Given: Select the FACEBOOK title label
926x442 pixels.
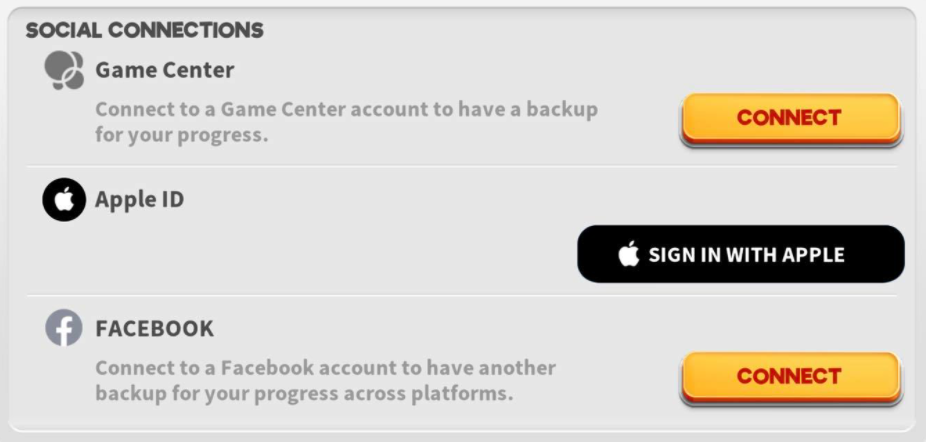Looking at the screenshot, I should [155, 329].
